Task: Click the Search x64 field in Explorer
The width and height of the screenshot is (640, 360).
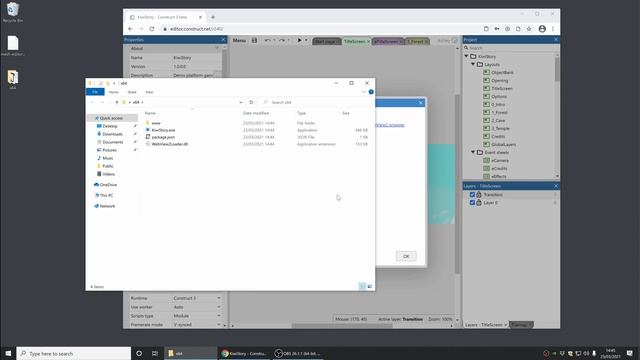Action: coord(316,102)
